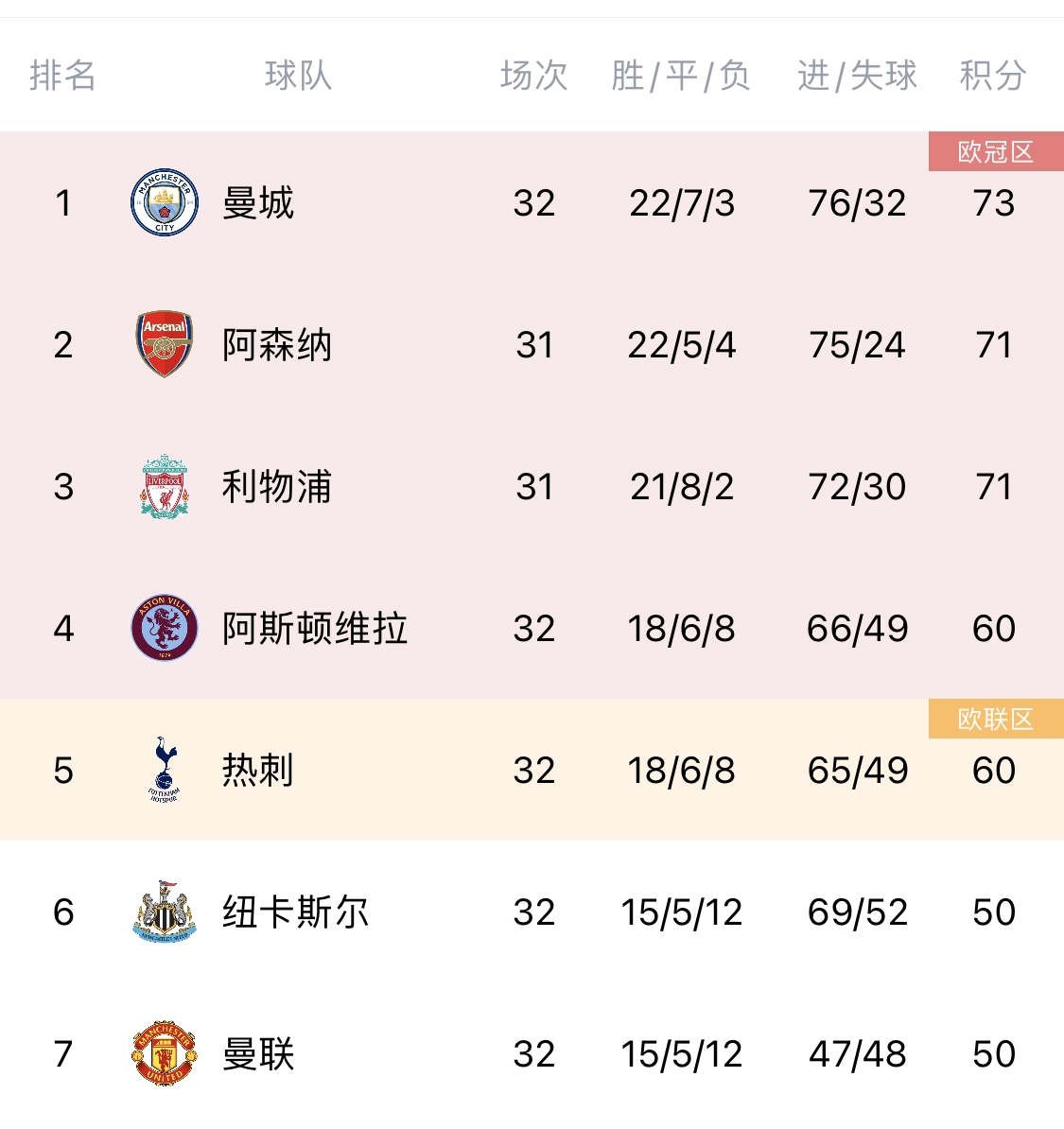This screenshot has height=1129, width=1064.
Task: Open the 纽卡斯尔 team name
Action: 295,912
